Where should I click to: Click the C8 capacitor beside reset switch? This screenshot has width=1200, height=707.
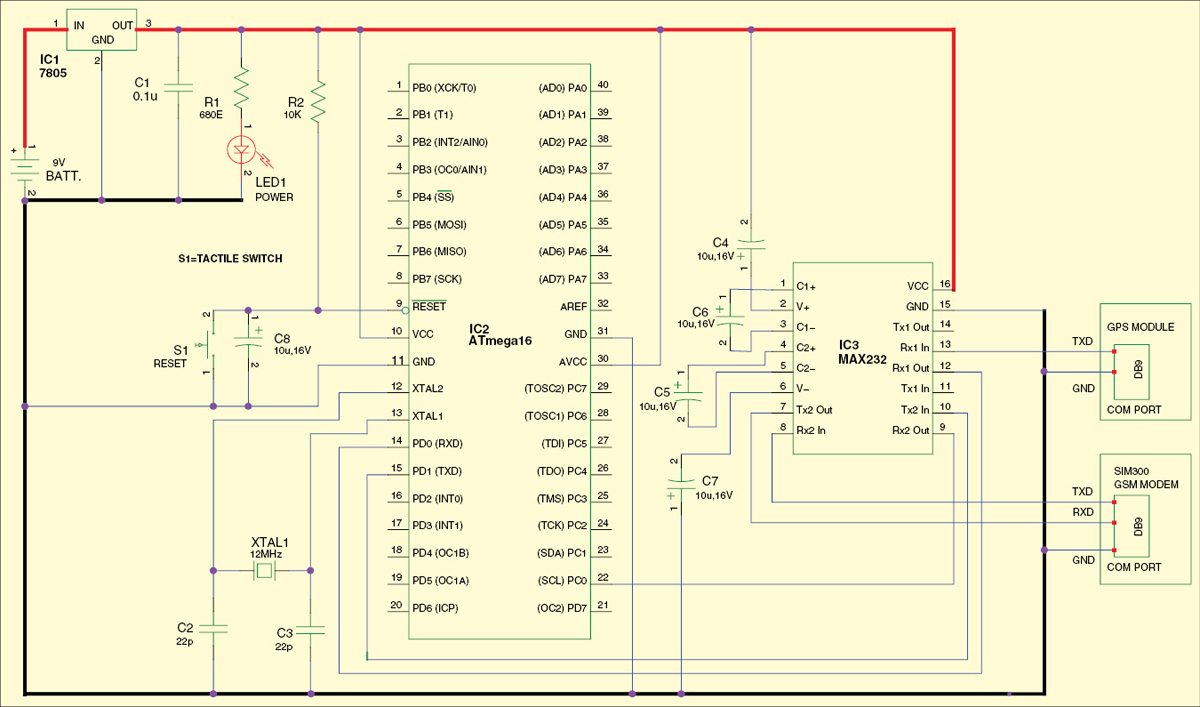[x=247, y=341]
